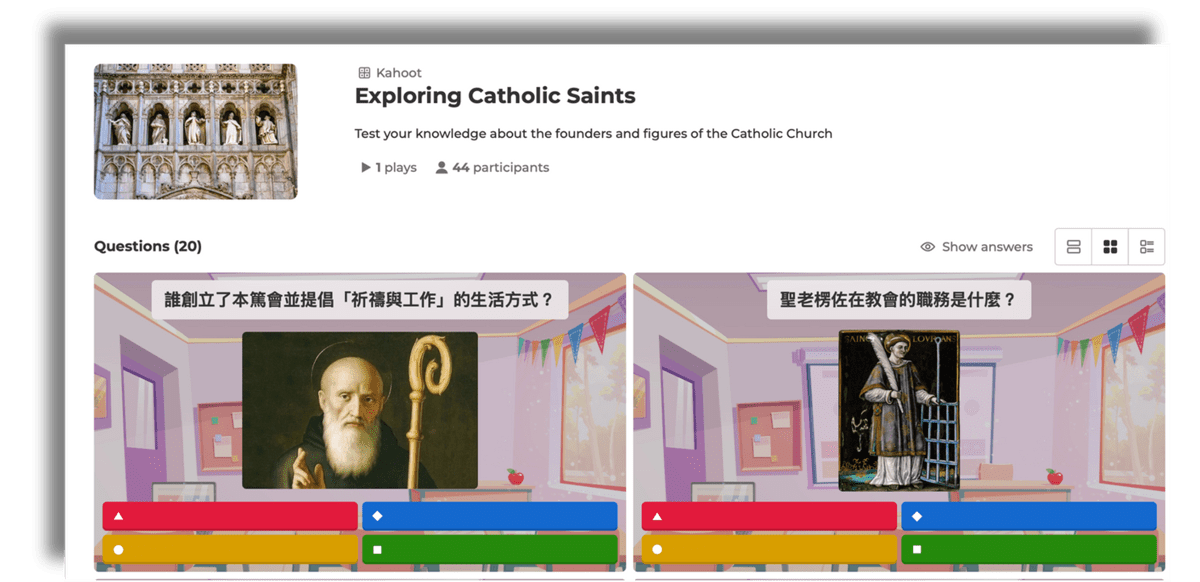Select the red triangle answer in first question
The height and width of the screenshot is (582, 1200).
pyautogui.click(x=230, y=516)
